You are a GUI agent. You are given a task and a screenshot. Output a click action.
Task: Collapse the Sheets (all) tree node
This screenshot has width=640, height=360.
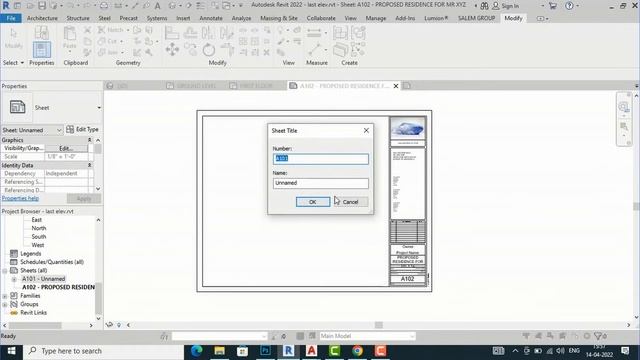(5, 271)
